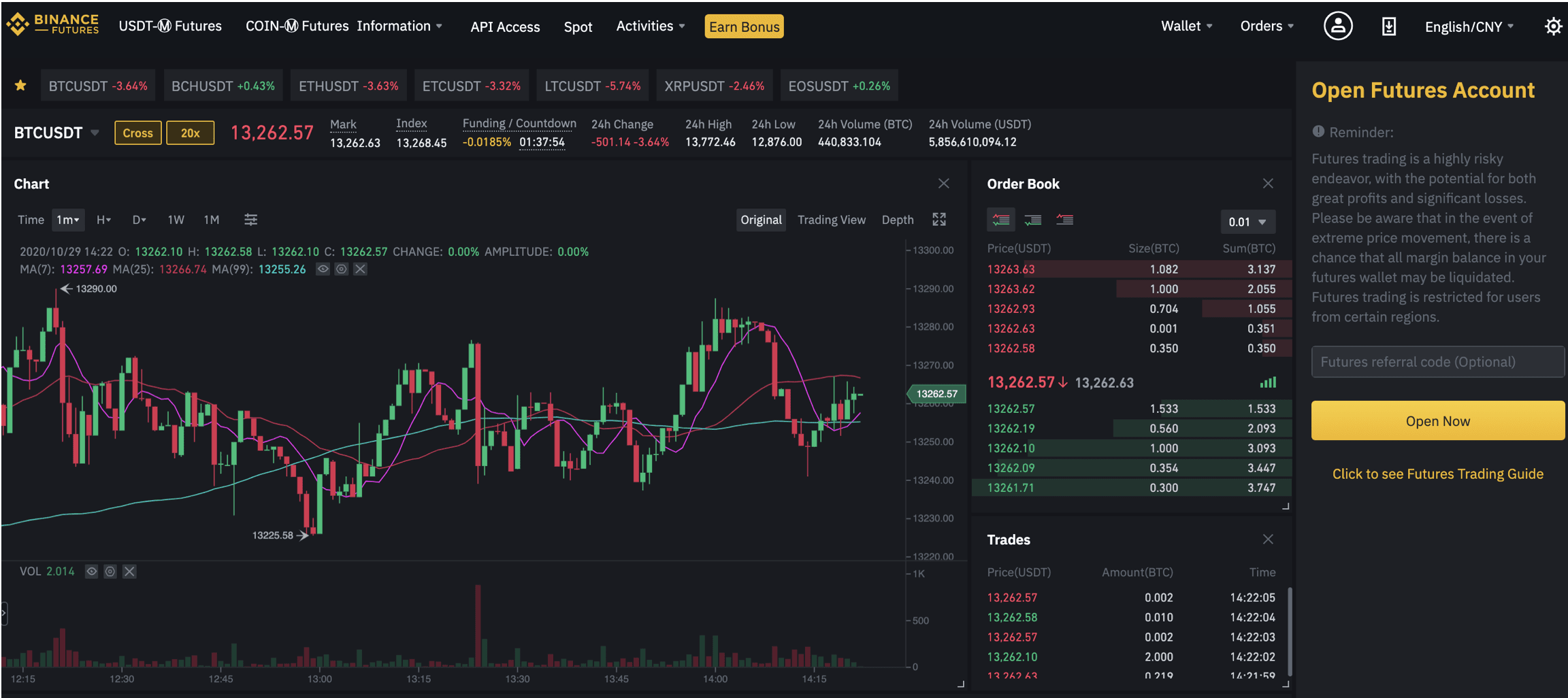Open VOL indicator settings icon

coord(110,571)
